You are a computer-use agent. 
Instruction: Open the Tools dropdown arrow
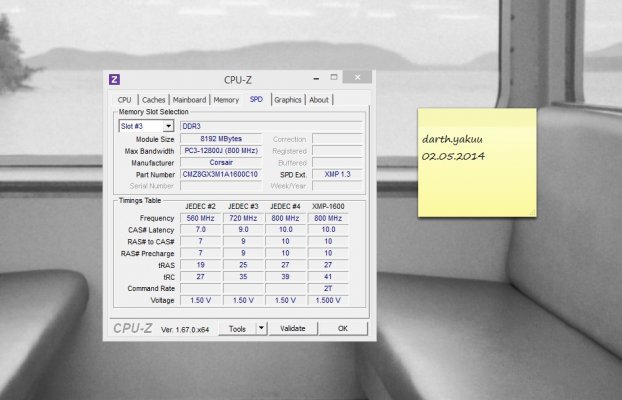261,328
